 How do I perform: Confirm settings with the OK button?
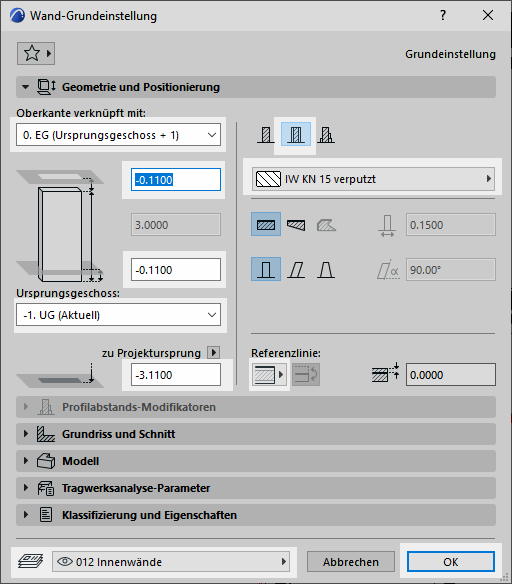pyautogui.click(x=451, y=562)
